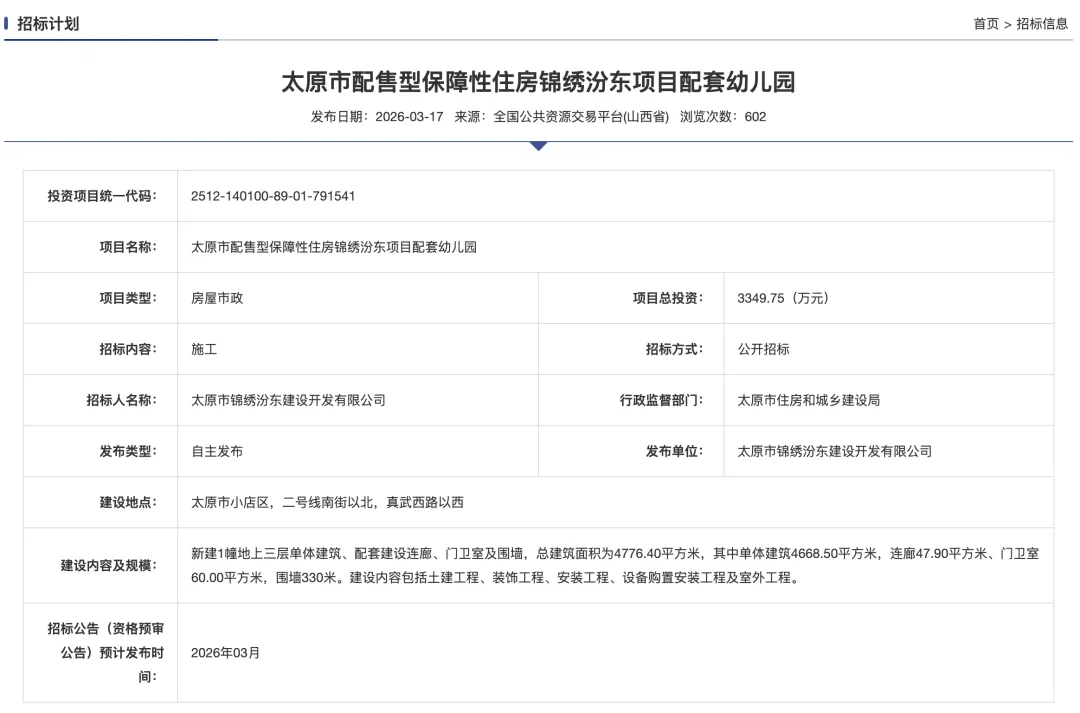This screenshot has width=1080, height=713.
Task: Click the 施工 tender content value
Action: (x=204, y=349)
